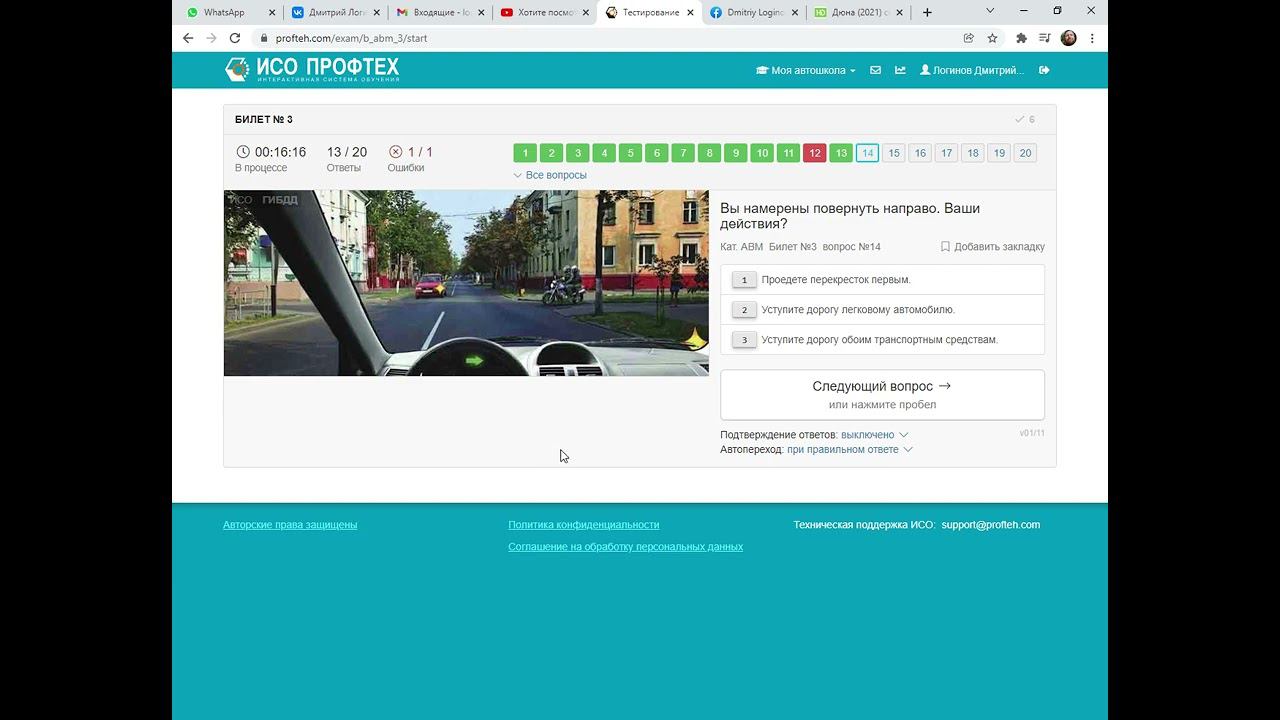Image resolution: width=1280 pixels, height=720 pixels.
Task: Go to question 1
Action: [x=525, y=153]
